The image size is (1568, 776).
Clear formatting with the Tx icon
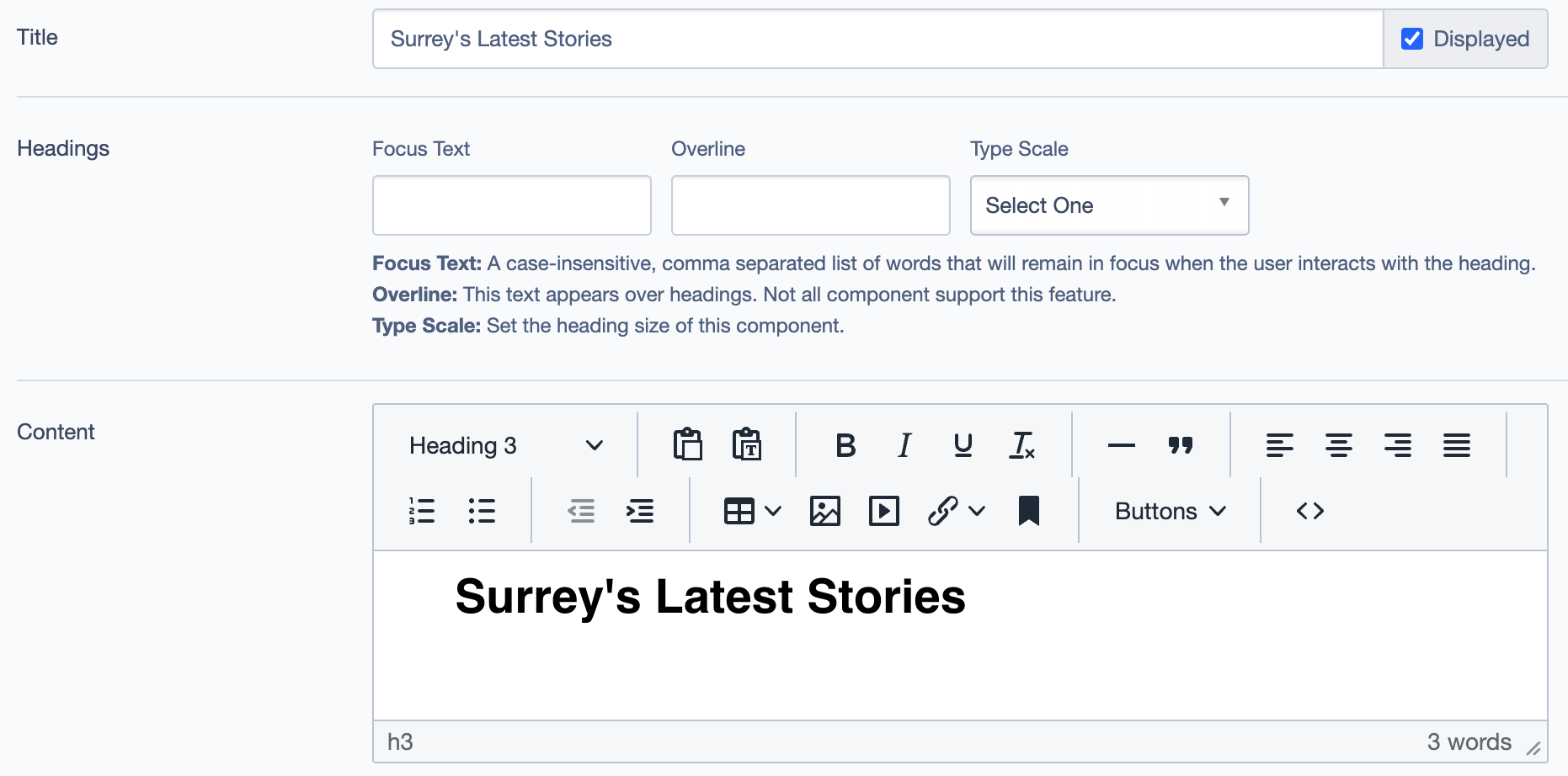pos(1021,445)
